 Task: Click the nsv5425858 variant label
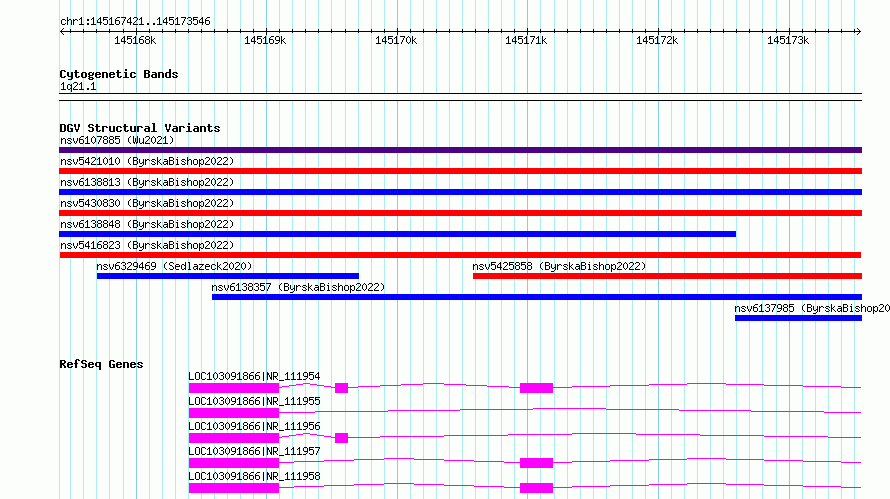559,266
